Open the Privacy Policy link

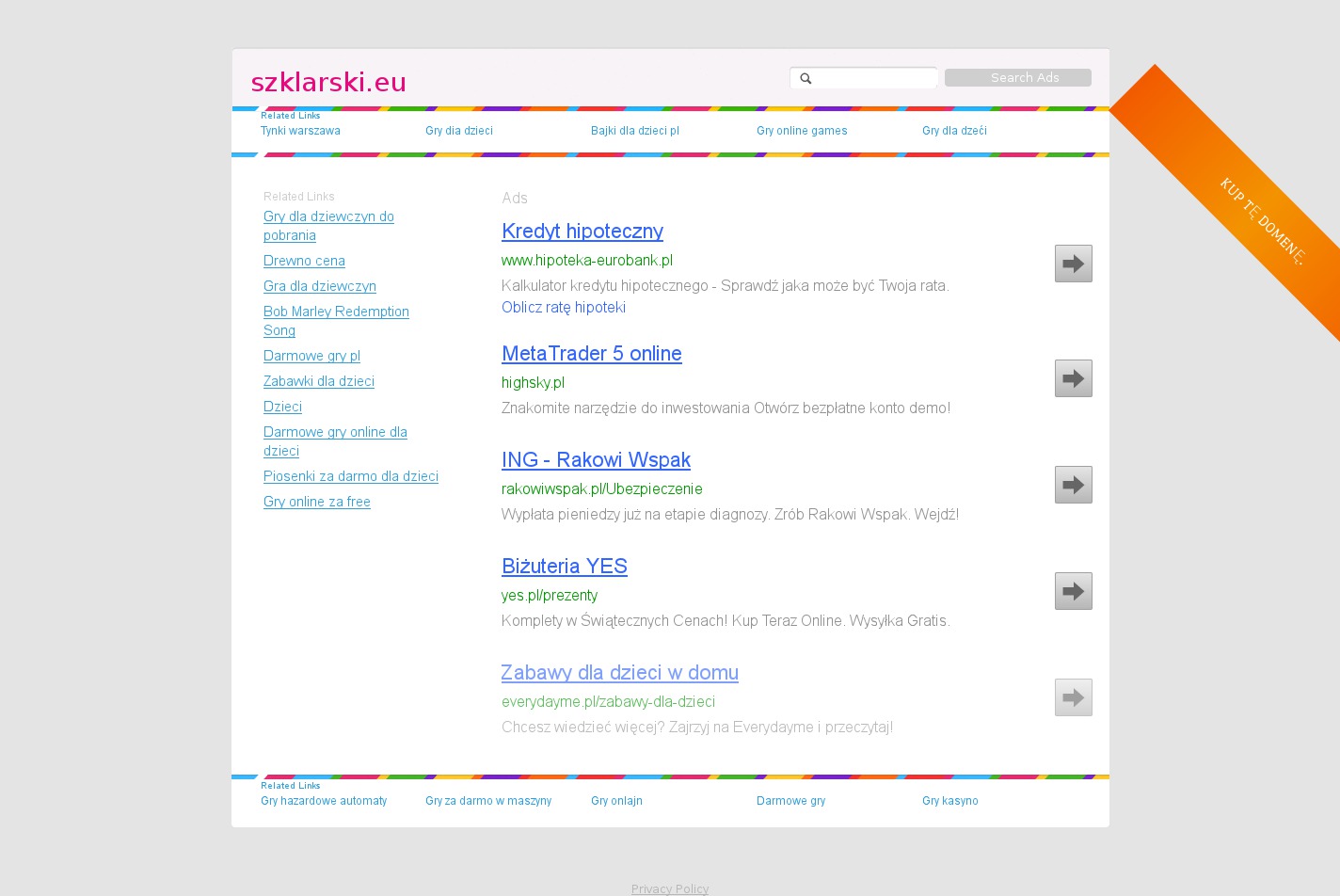coord(669,888)
